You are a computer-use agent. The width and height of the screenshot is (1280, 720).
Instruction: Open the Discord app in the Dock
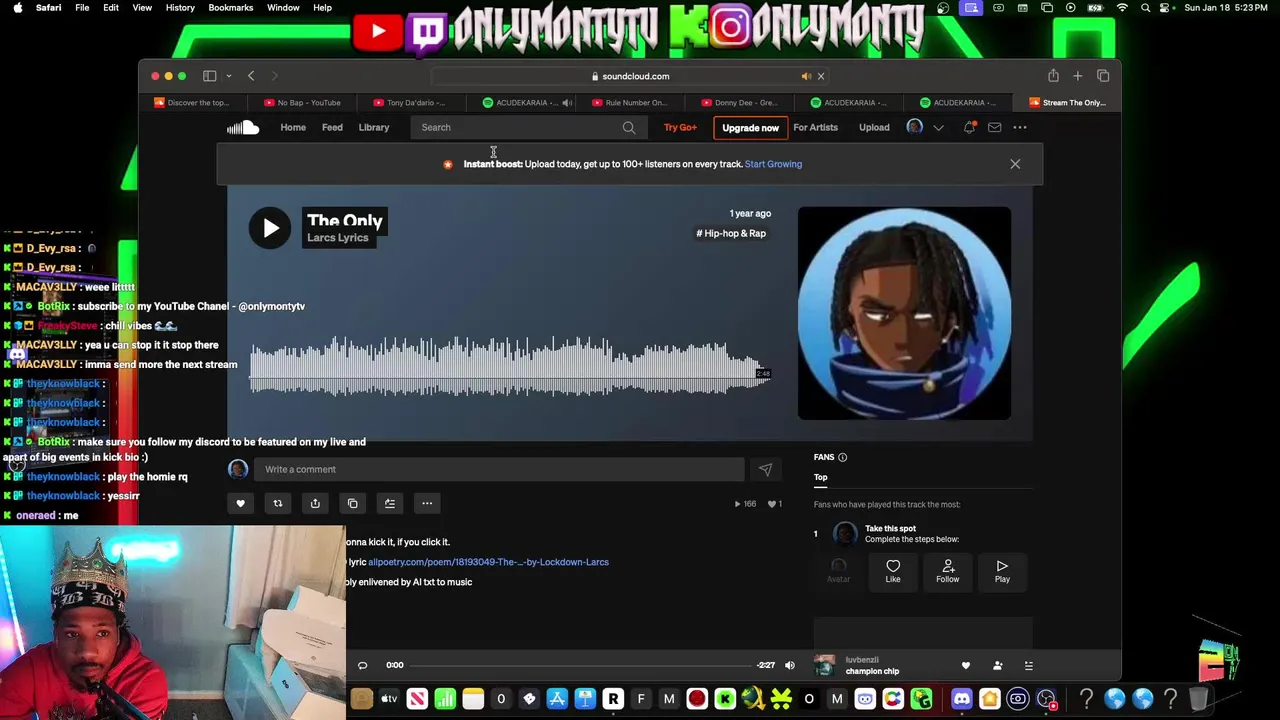click(x=962, y=699)
